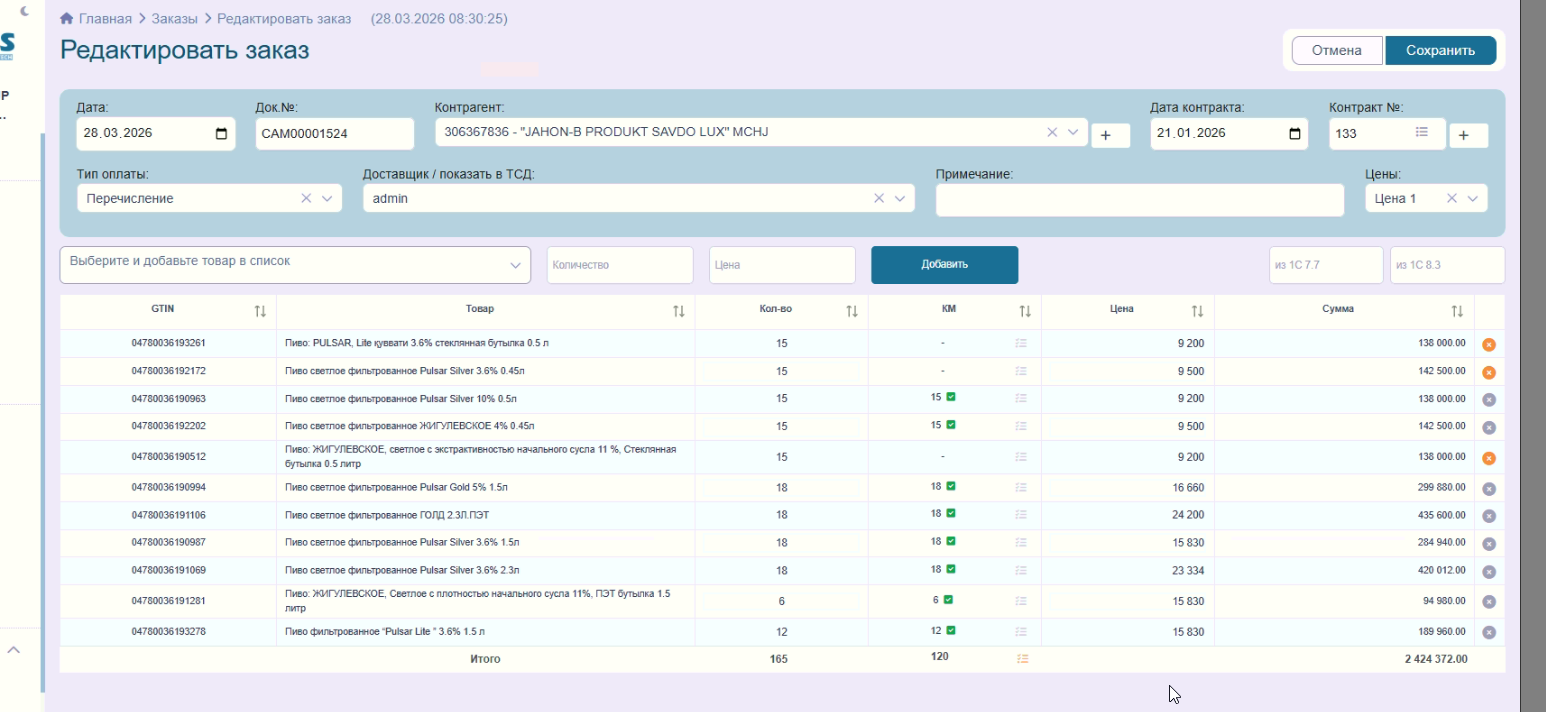Expand the Тип оплаты dropdown
The height and width of the screenshot is (712, 1546).
point(327,199)
